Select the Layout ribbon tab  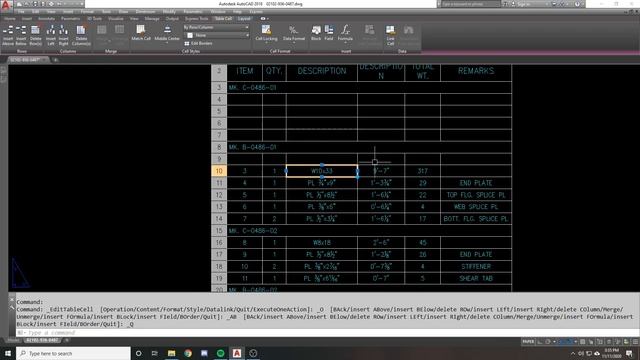coord(244,18)
